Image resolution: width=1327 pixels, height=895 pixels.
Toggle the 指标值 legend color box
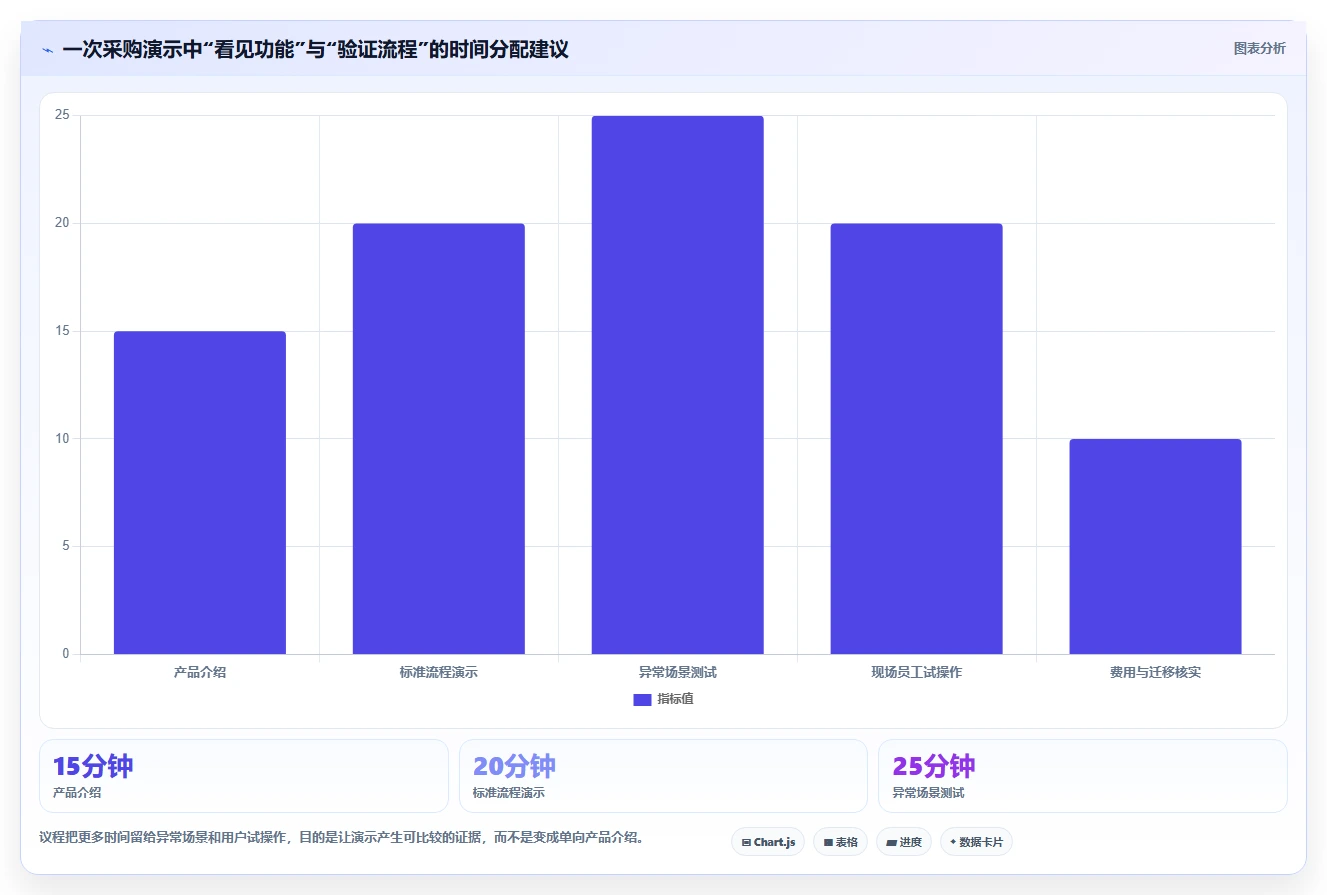point(642,700)
